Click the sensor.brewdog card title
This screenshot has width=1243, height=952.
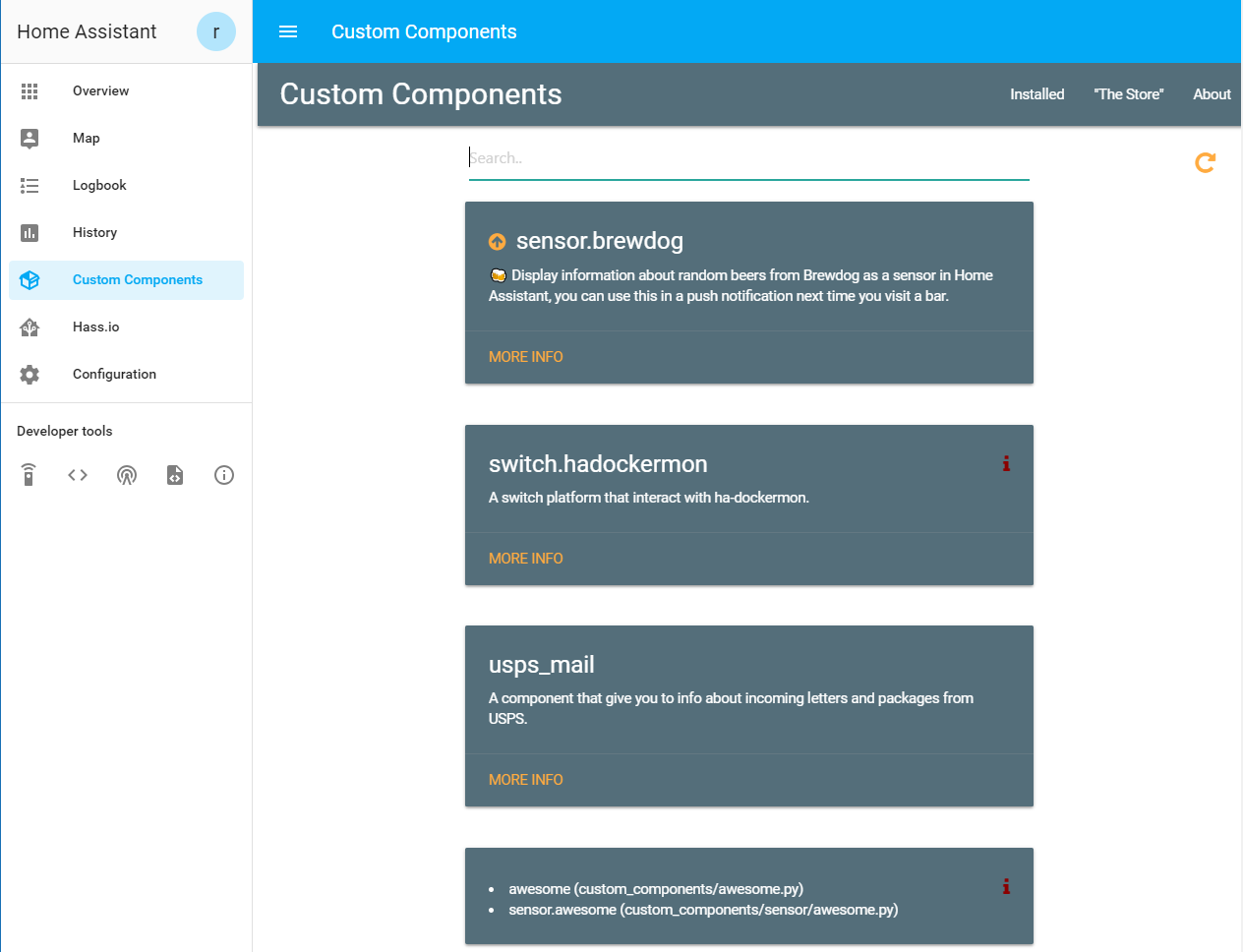point(600,241)
